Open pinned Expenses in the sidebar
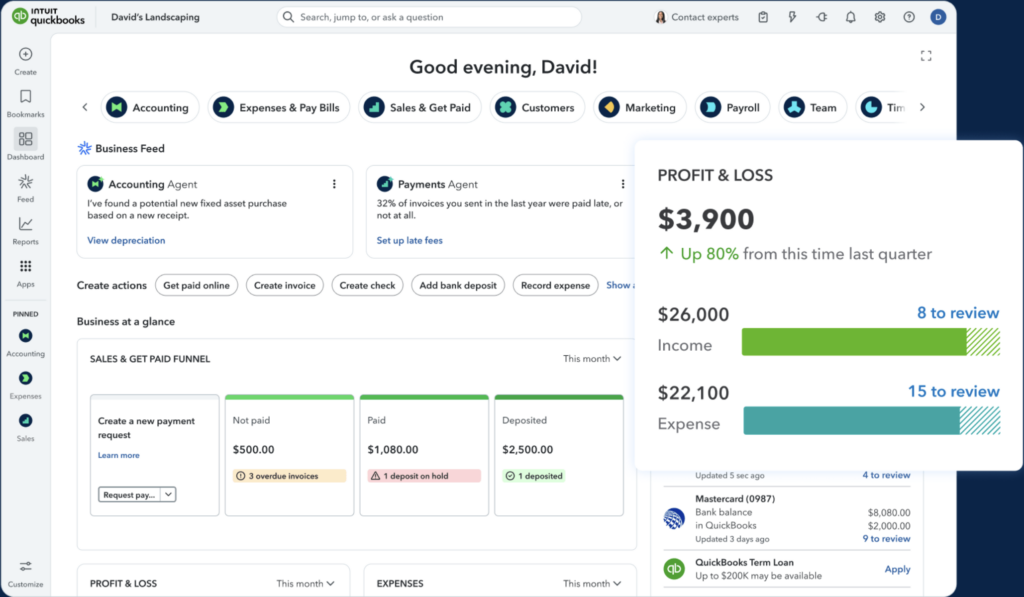The width and height of the screenshot is (1024, 597). [x=25, y=378]
